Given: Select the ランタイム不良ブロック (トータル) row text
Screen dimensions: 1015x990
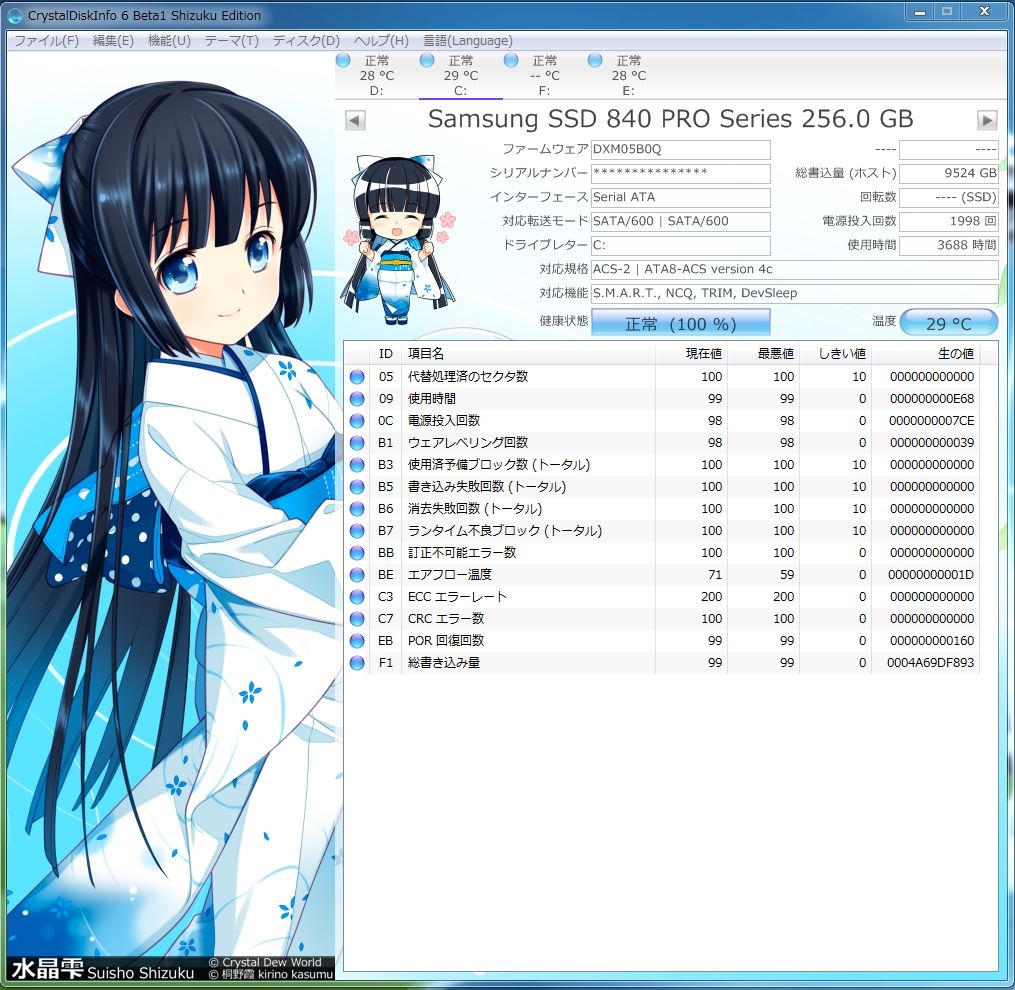Looking at the screenshot, I should pos(505,530).
